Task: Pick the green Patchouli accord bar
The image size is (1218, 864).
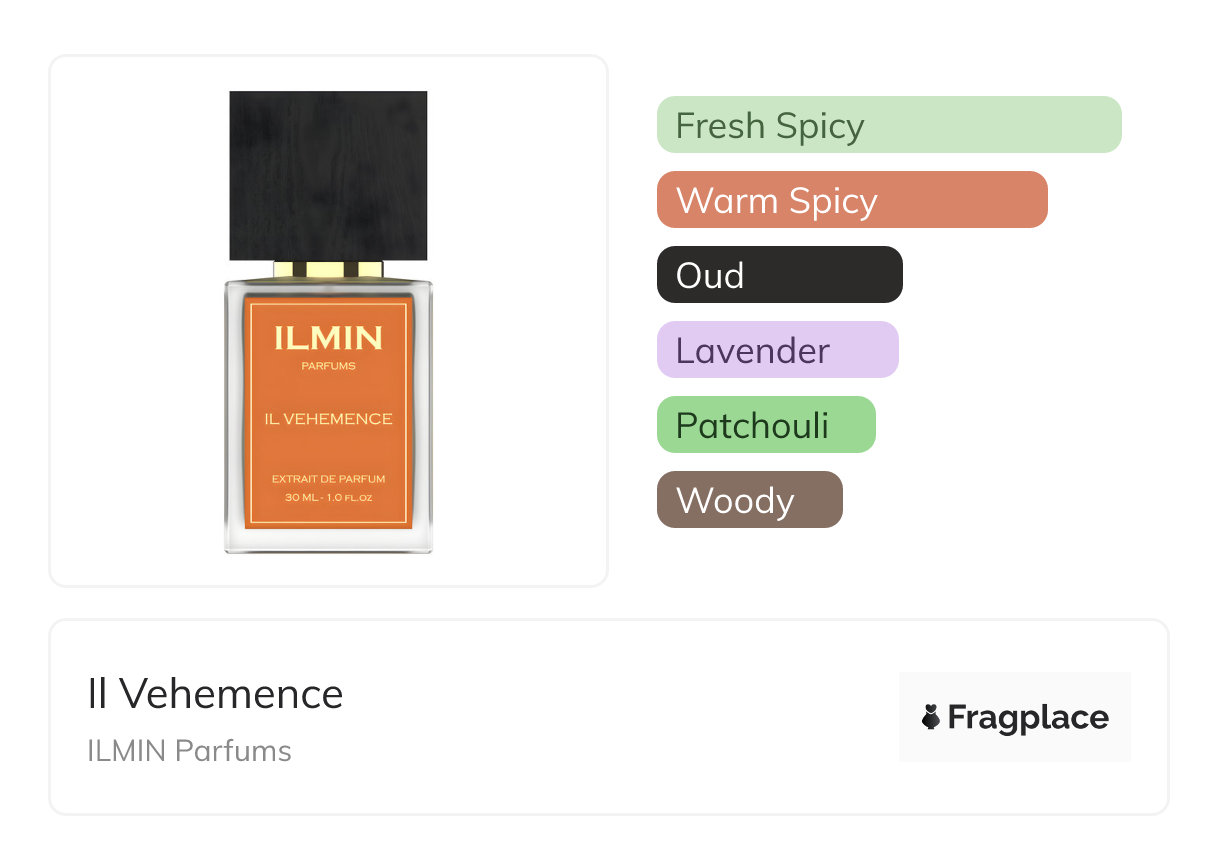Action: (x=766, y=425)
